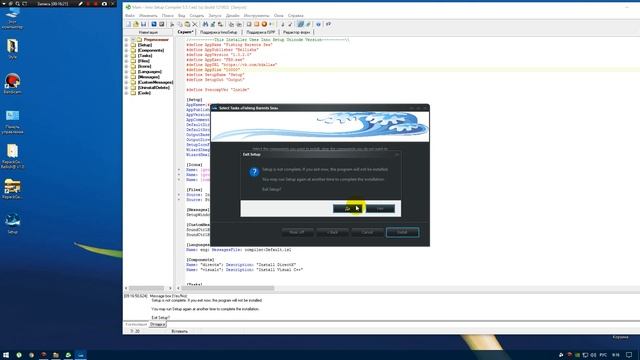Image resolution: width=640 pixels, height=360 pixels.
Task: Click the Навигация panel header
Action: (148, 32)
